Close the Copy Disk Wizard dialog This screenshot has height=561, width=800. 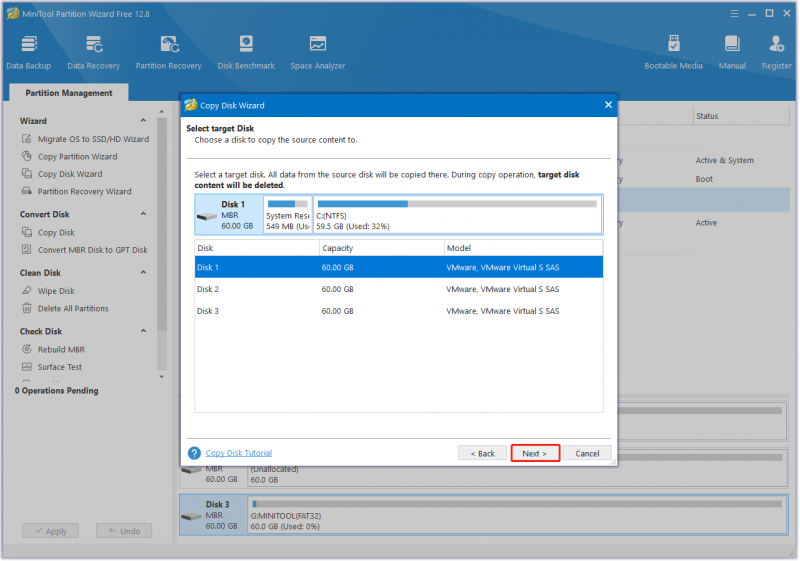point(608,105)
